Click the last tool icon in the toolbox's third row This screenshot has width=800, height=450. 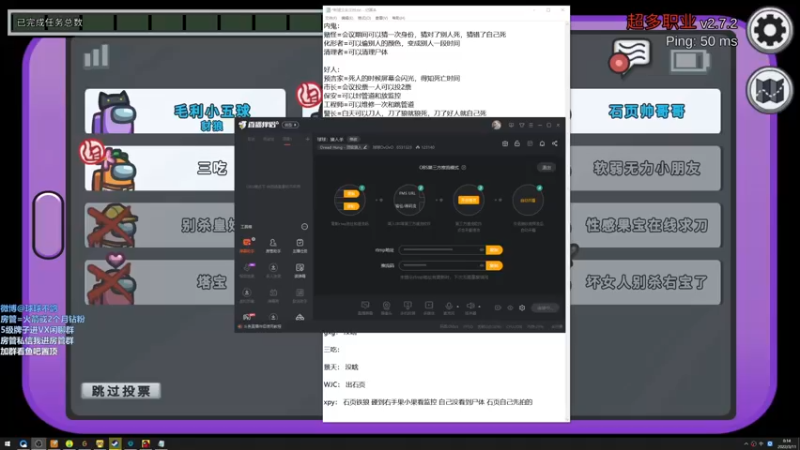coord(299,294)
